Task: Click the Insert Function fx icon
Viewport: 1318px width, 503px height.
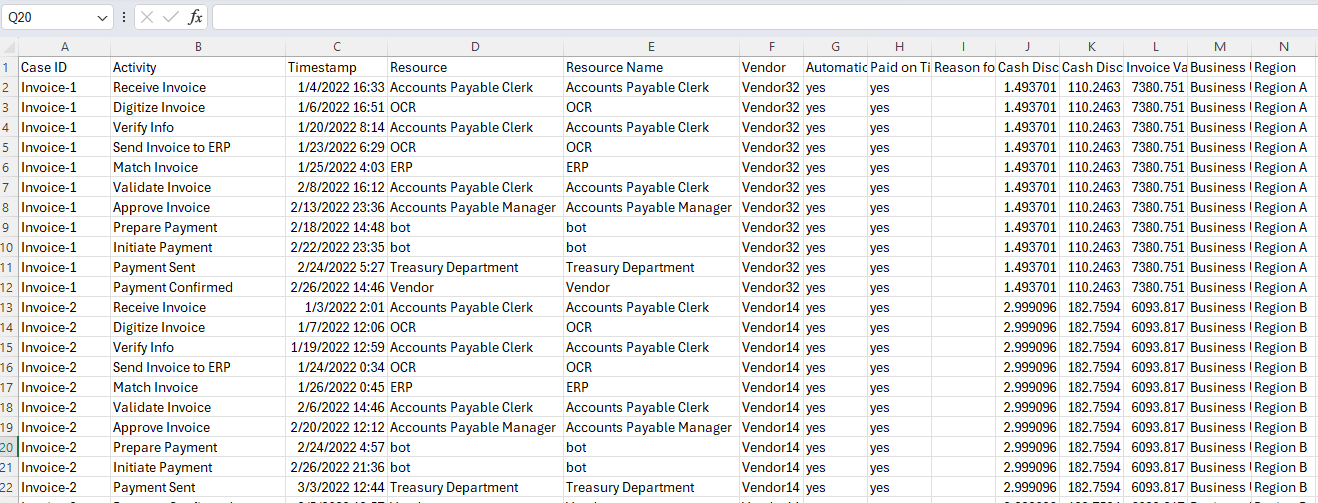Action: [195, 17]
